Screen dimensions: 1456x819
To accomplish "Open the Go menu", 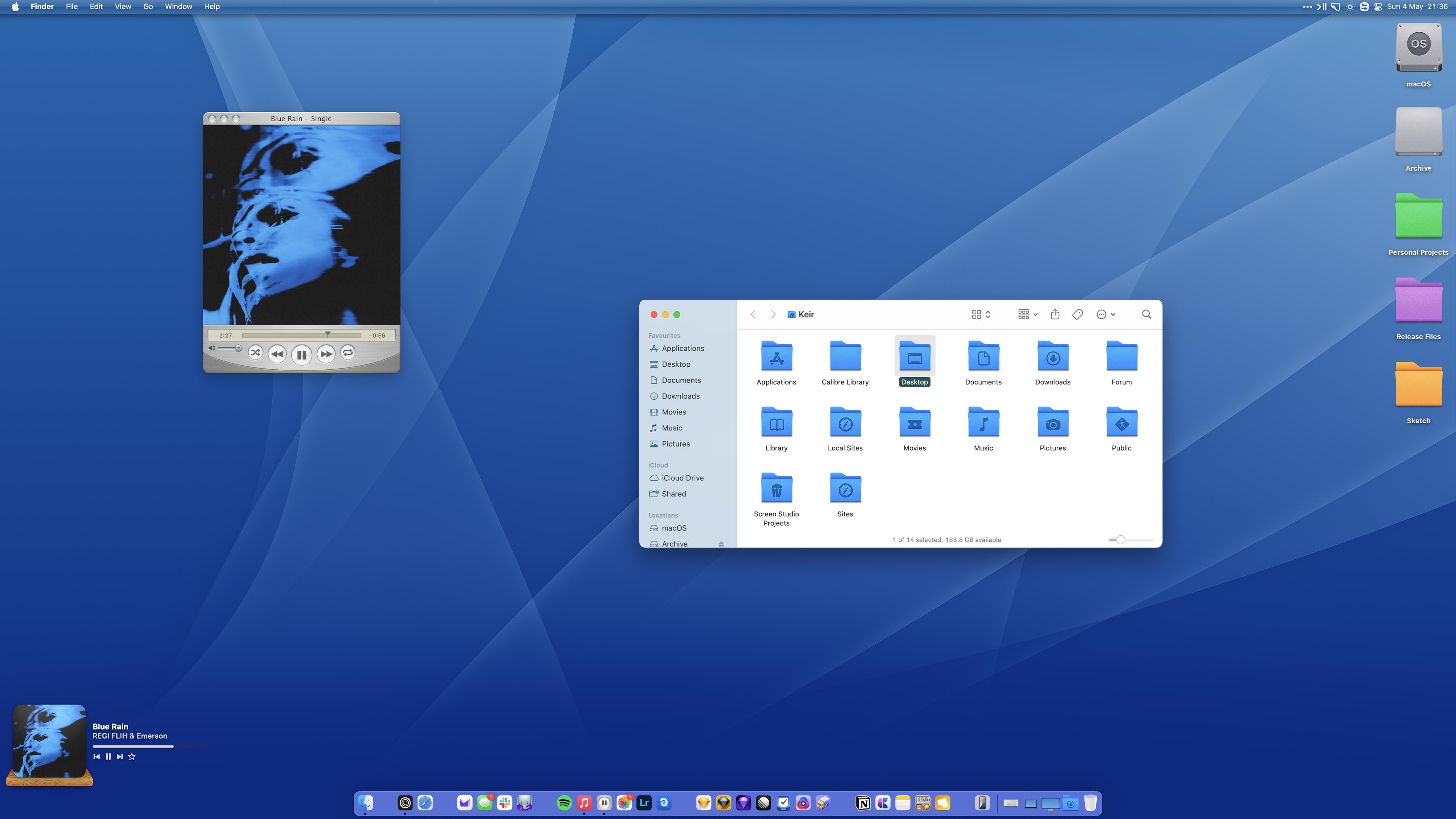I will [148, 7].
